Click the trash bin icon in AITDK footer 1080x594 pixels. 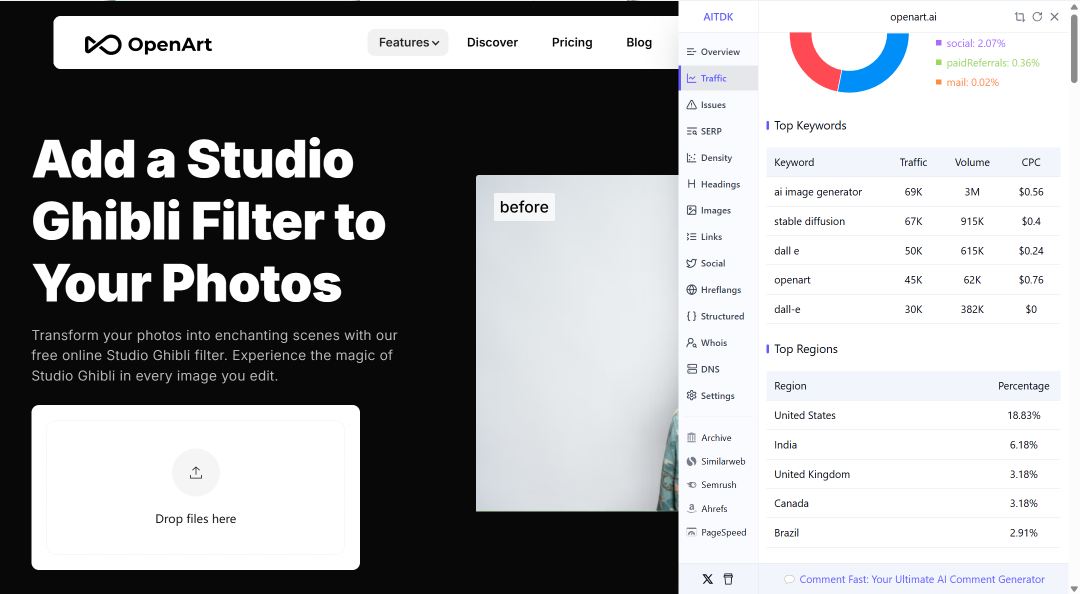pyautogui.click(x=728, y=579)
